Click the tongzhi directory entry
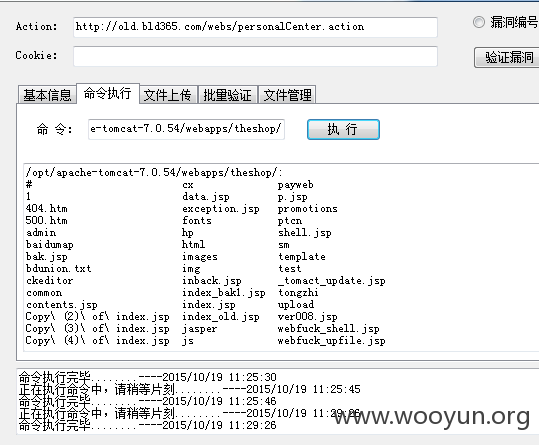The width and height of the screenshot is (539, 445). [298, 293]
